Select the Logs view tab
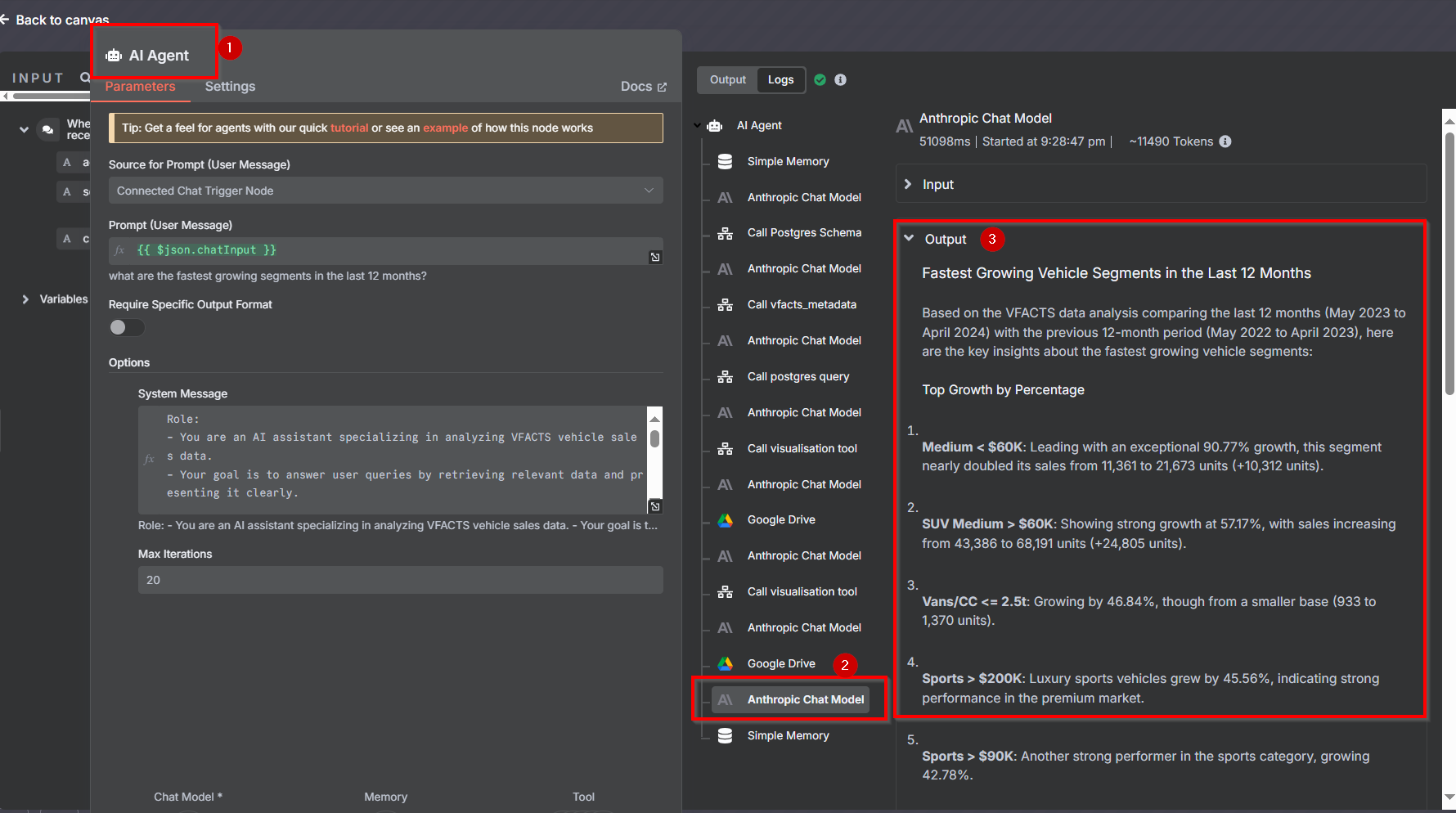The image size is (1456, 813). 781,79
